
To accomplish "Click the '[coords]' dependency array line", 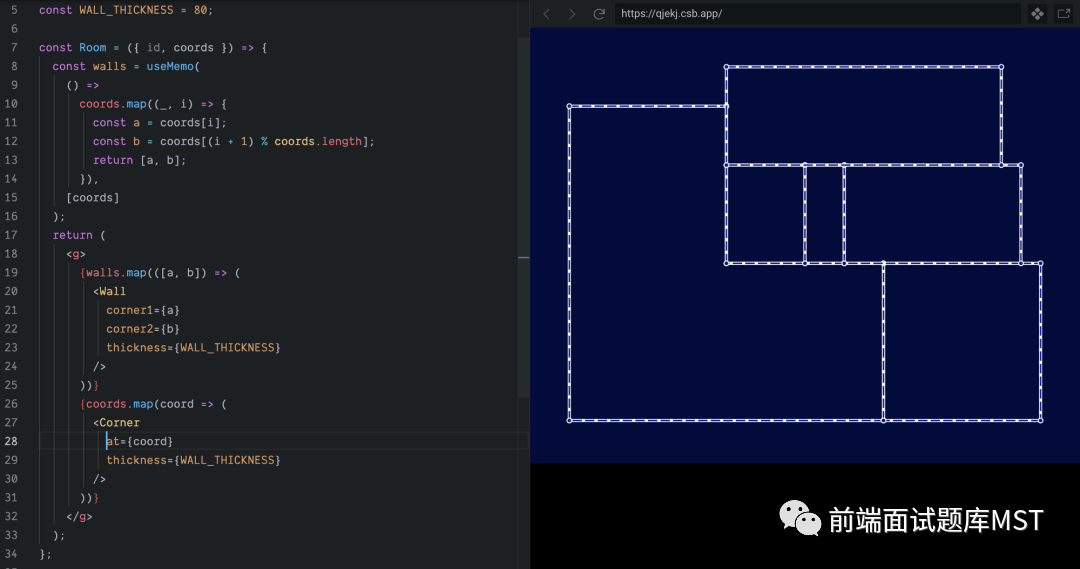I will pyautogui.click(x=93, y=198).
